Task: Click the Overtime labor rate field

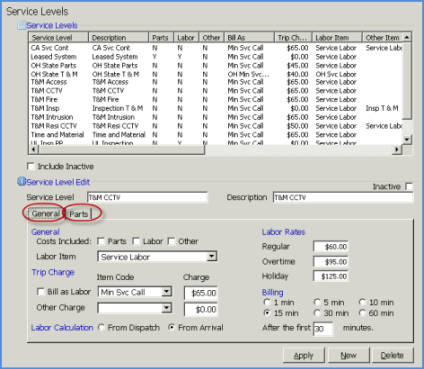Action: (331, 262)
